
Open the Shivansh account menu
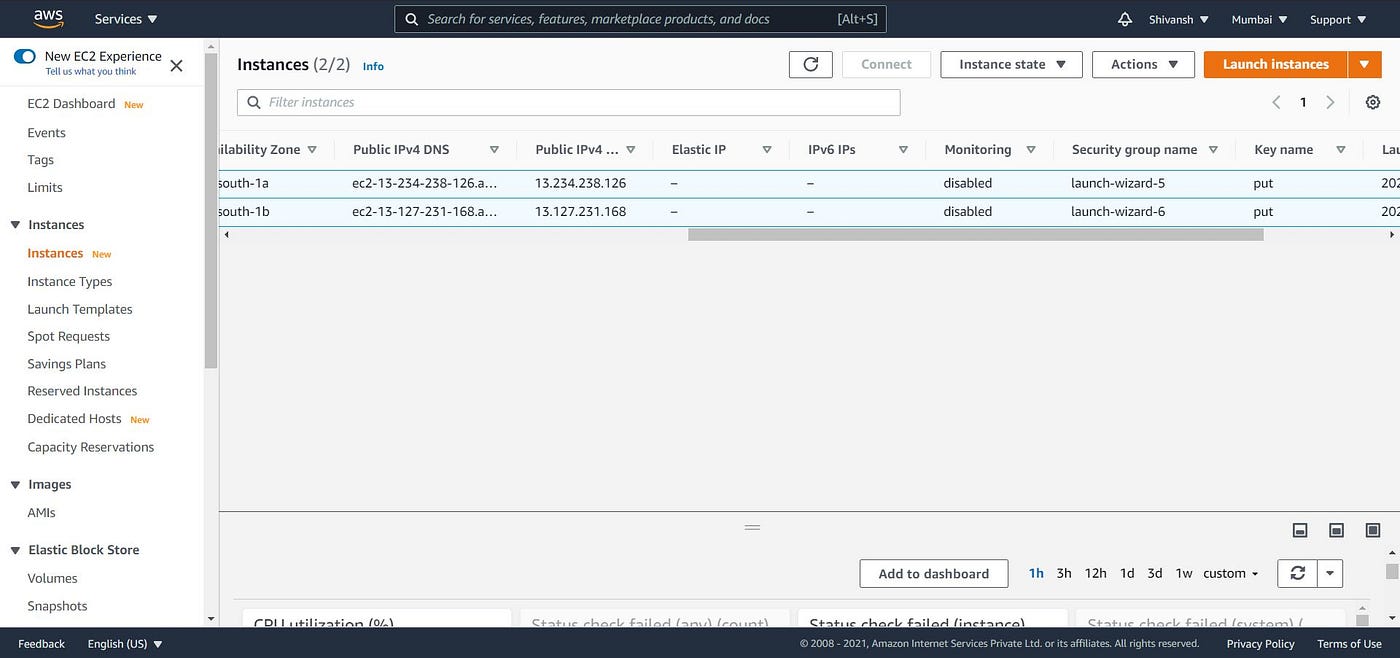click(x=1179, y=19)
